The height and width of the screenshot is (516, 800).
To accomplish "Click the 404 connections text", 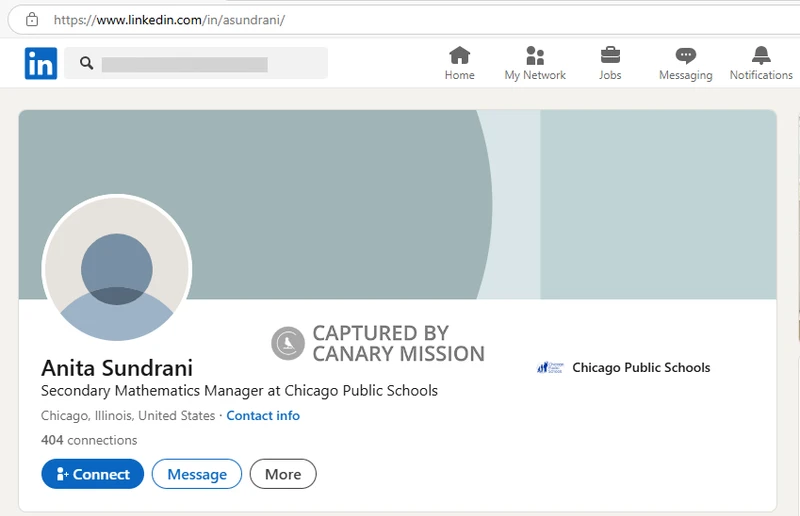I will pyautogui.click(x=89, y=440).
